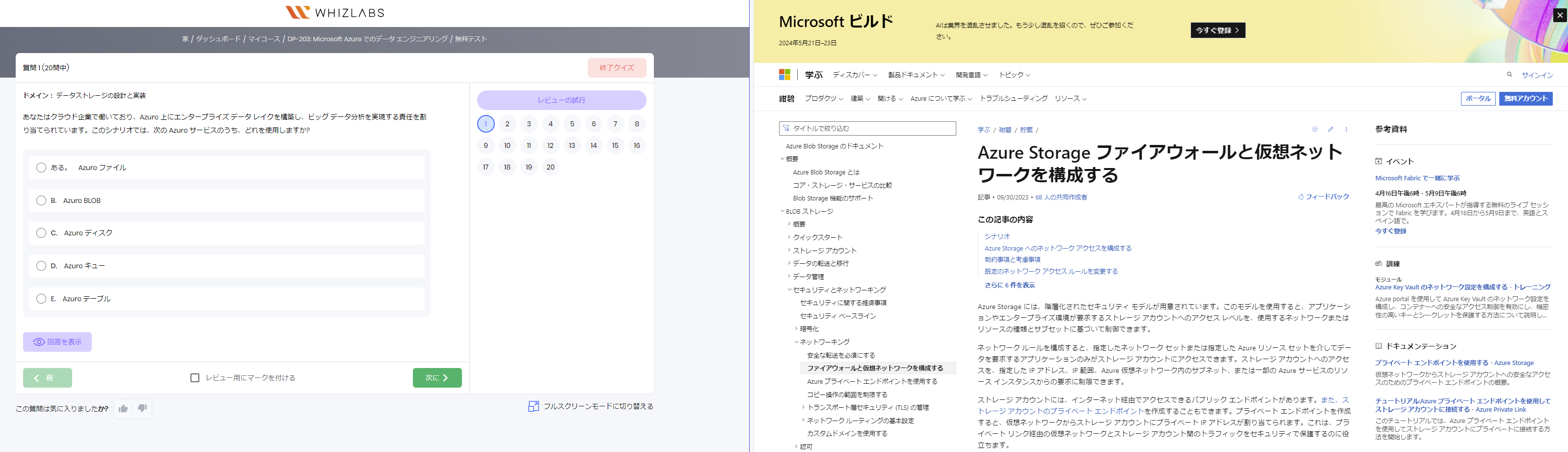
Task: Check the レビュー用にマークを付ける checkbox
Action: pyautogui.click(x=195, y=378)
